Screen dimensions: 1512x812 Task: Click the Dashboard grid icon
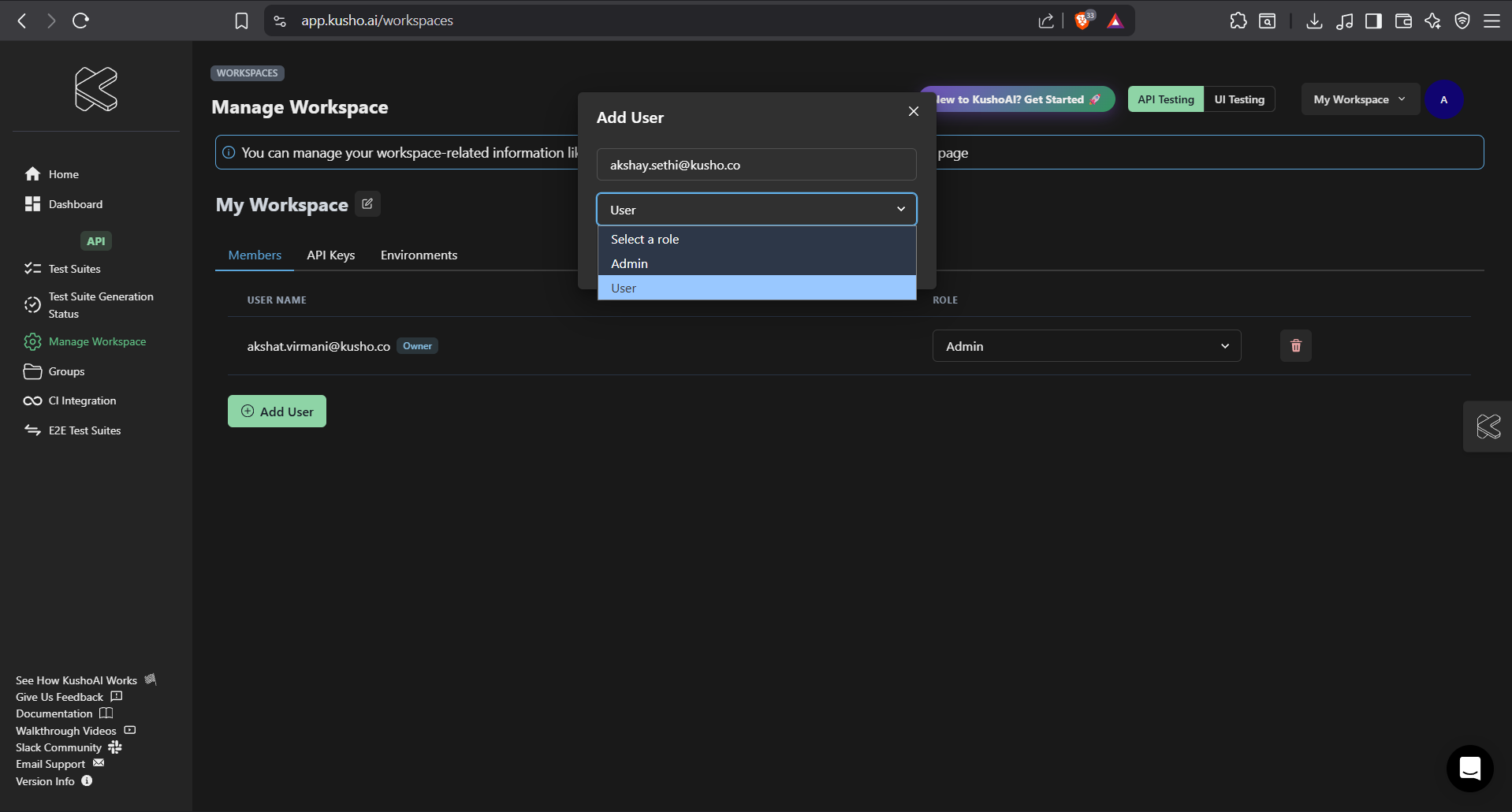click(32, 204)
